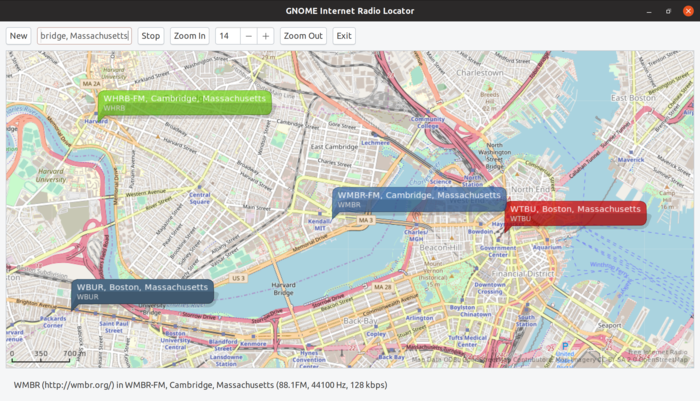
Task: Click the New button
Action: (19, 36)
